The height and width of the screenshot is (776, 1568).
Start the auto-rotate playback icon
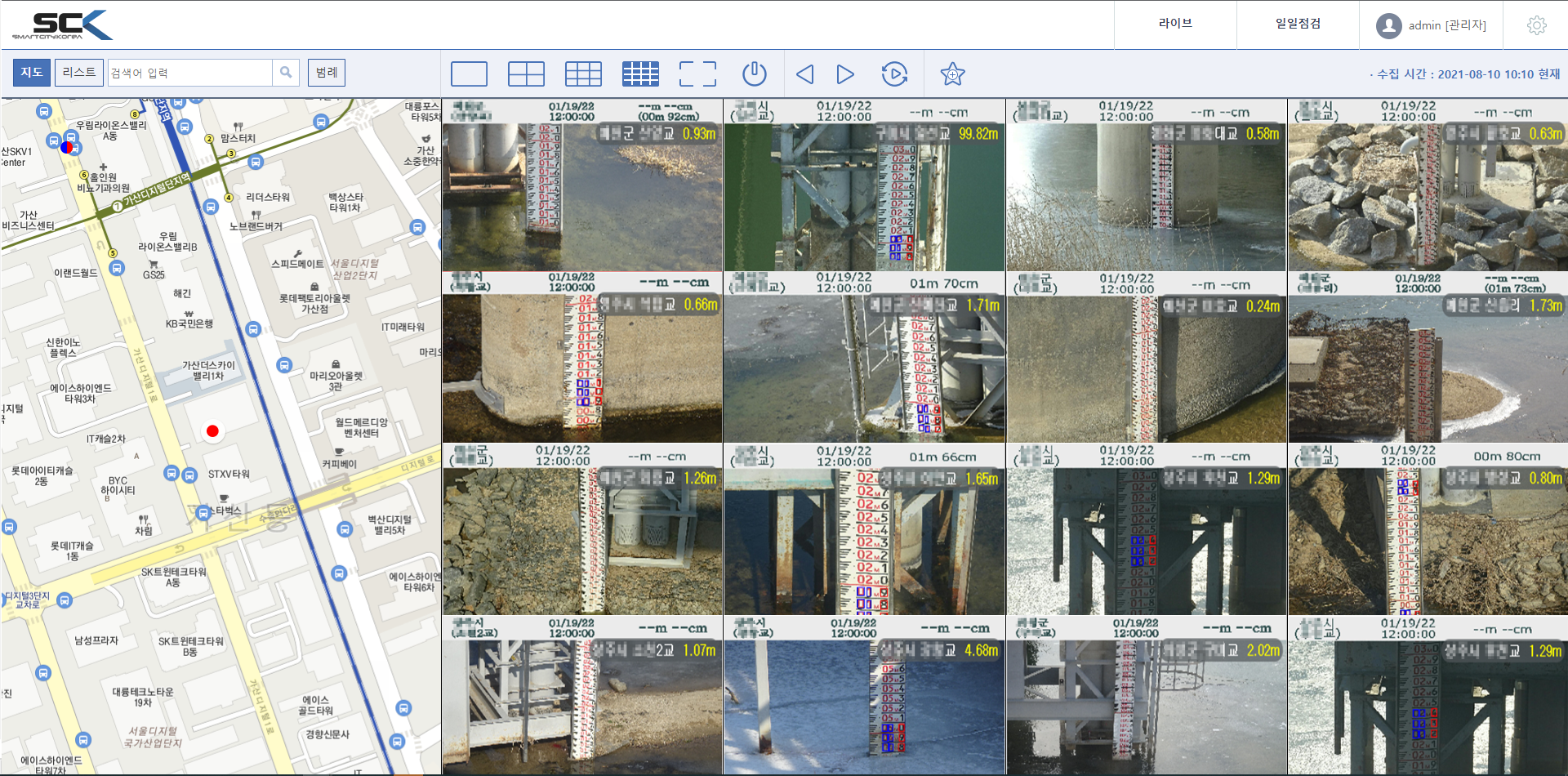pyautogui.click(x=894, y=74)
